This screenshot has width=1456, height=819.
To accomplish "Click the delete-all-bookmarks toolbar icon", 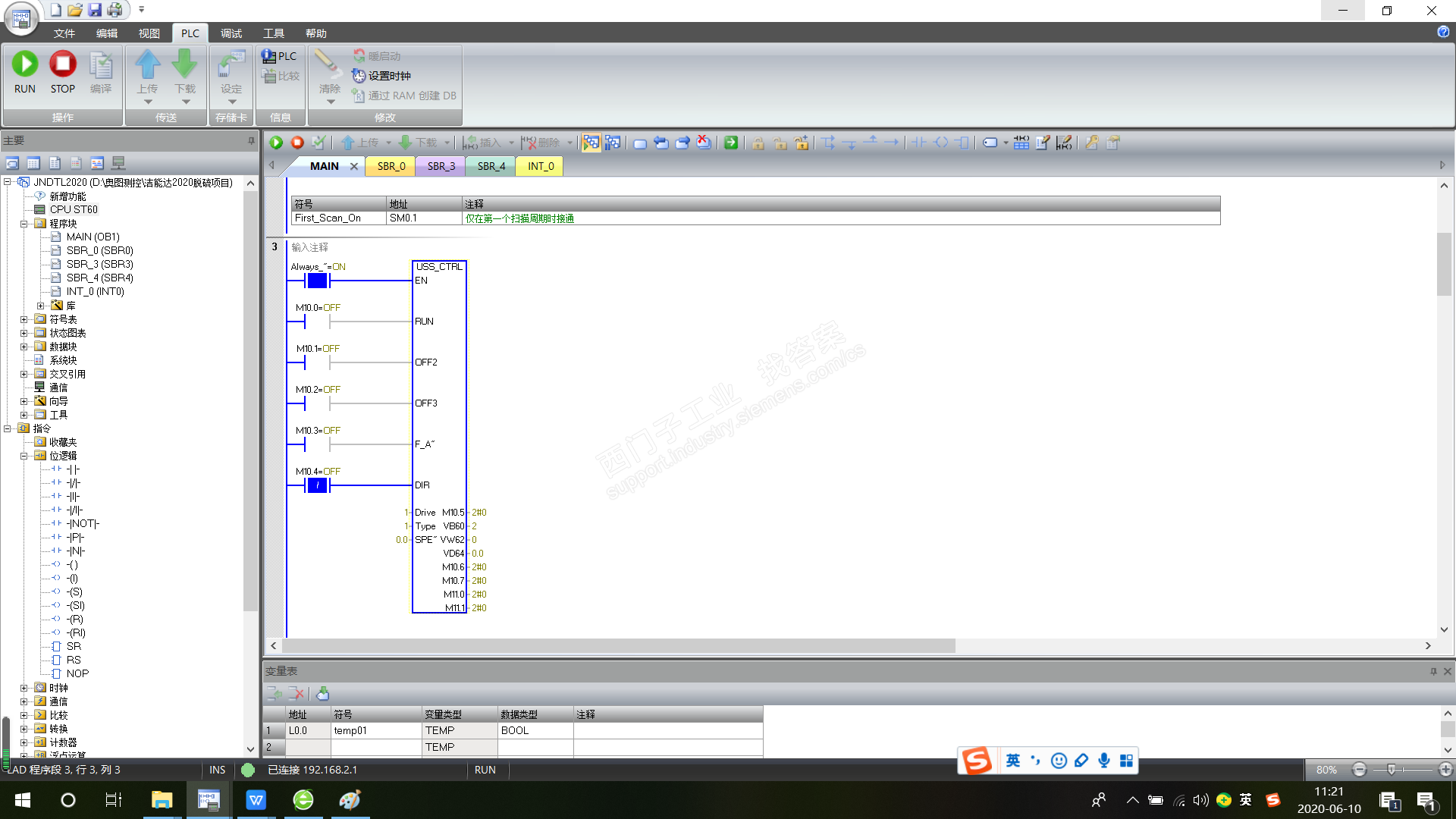I will [704, 143].
